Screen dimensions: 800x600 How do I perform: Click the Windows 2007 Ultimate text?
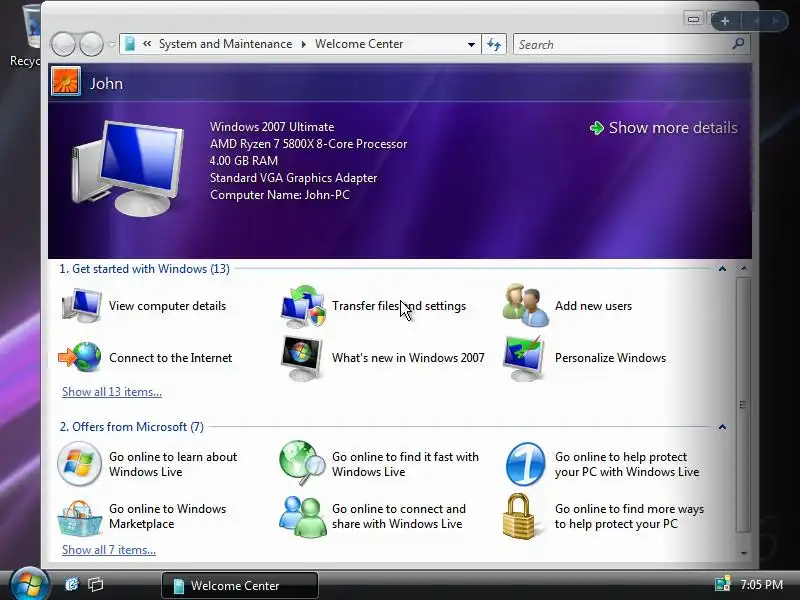(272, 127)
